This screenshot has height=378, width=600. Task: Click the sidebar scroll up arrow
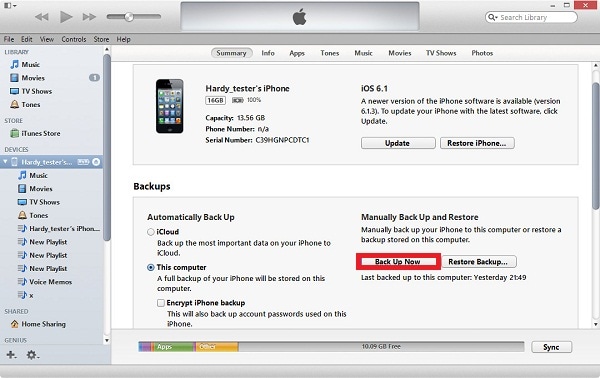(x=107, y=49)
